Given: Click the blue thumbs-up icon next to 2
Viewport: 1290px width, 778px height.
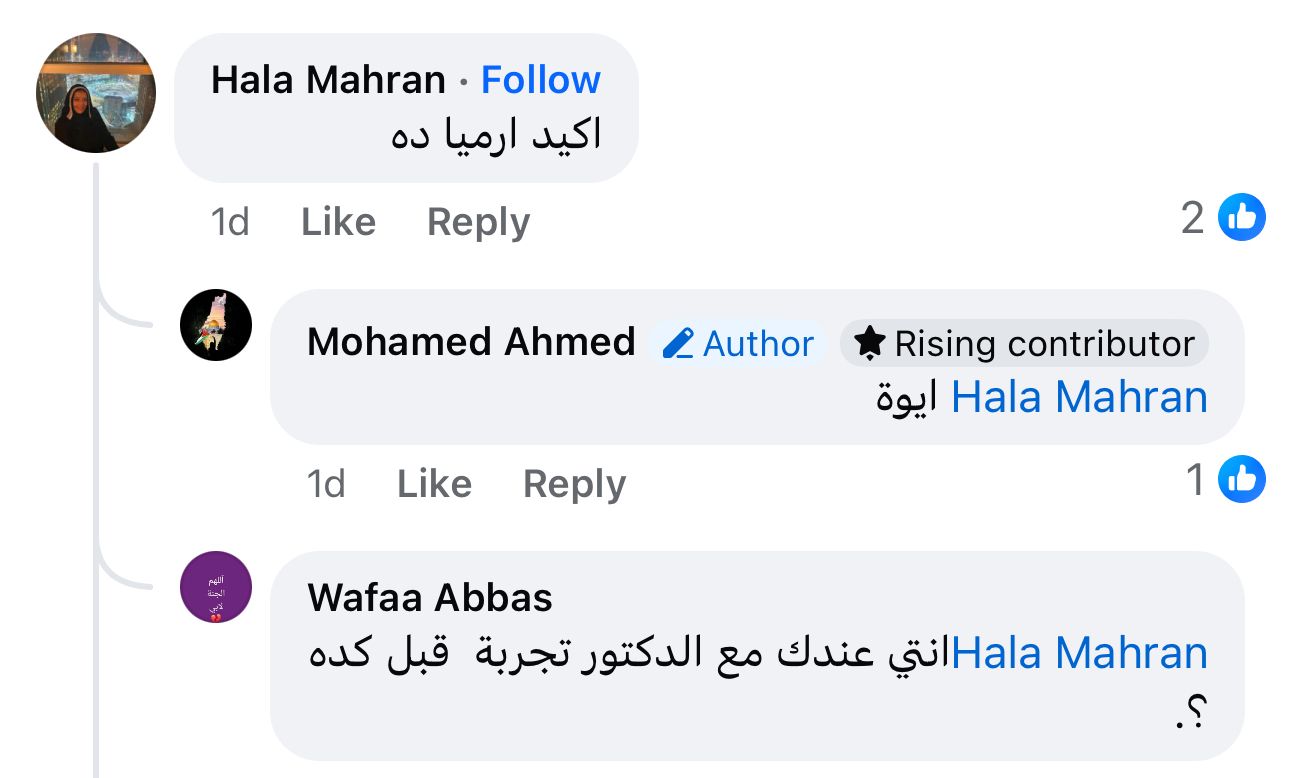Looking at the screenshot, I should pos(1242,217).
